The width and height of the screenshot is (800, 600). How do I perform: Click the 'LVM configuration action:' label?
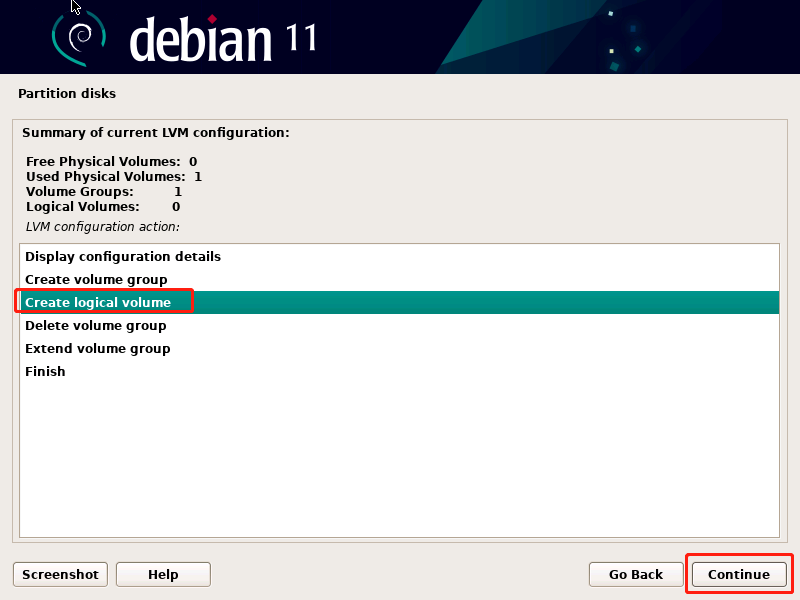click(103, 227)
